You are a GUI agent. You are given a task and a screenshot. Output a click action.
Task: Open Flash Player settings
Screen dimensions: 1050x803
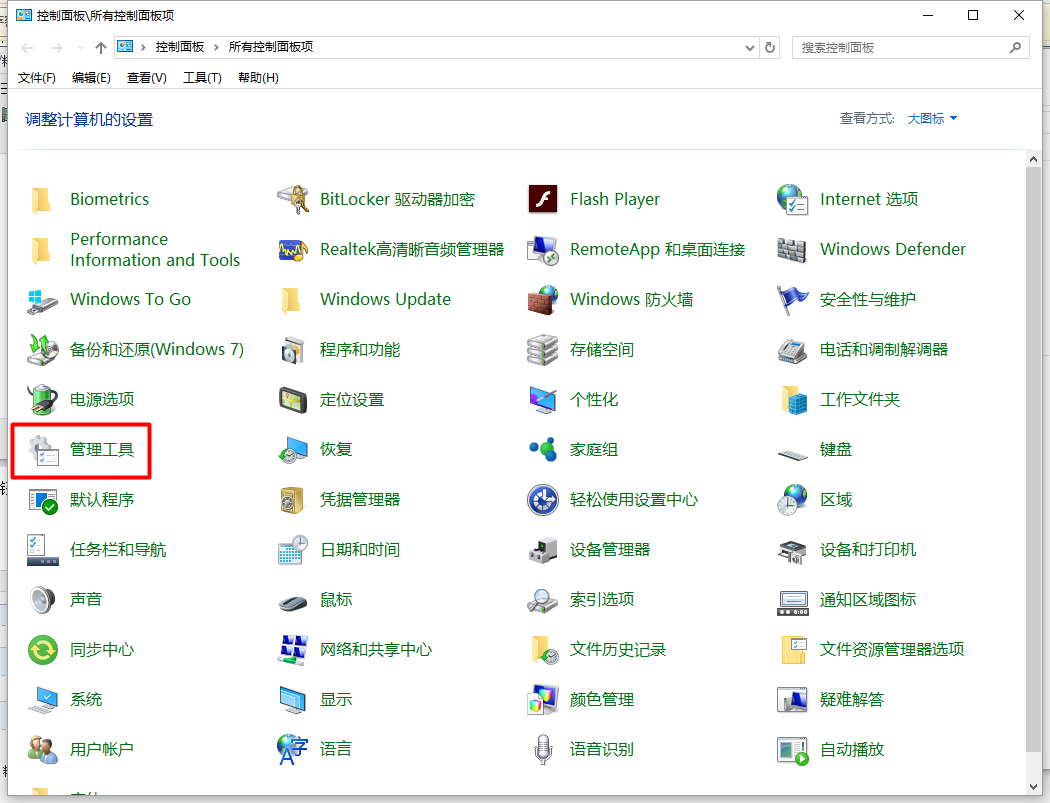[614, 199]
